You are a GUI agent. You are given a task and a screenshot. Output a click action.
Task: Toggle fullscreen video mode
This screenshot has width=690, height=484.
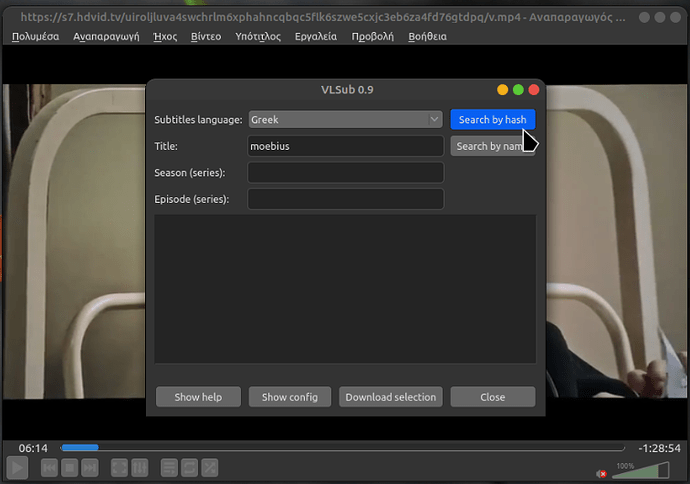pos(119,467)
